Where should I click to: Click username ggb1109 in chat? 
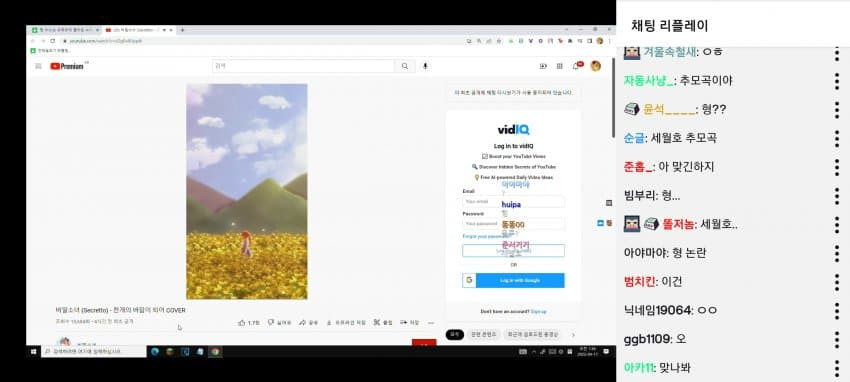pyautogui.click(x=647, y=339)
